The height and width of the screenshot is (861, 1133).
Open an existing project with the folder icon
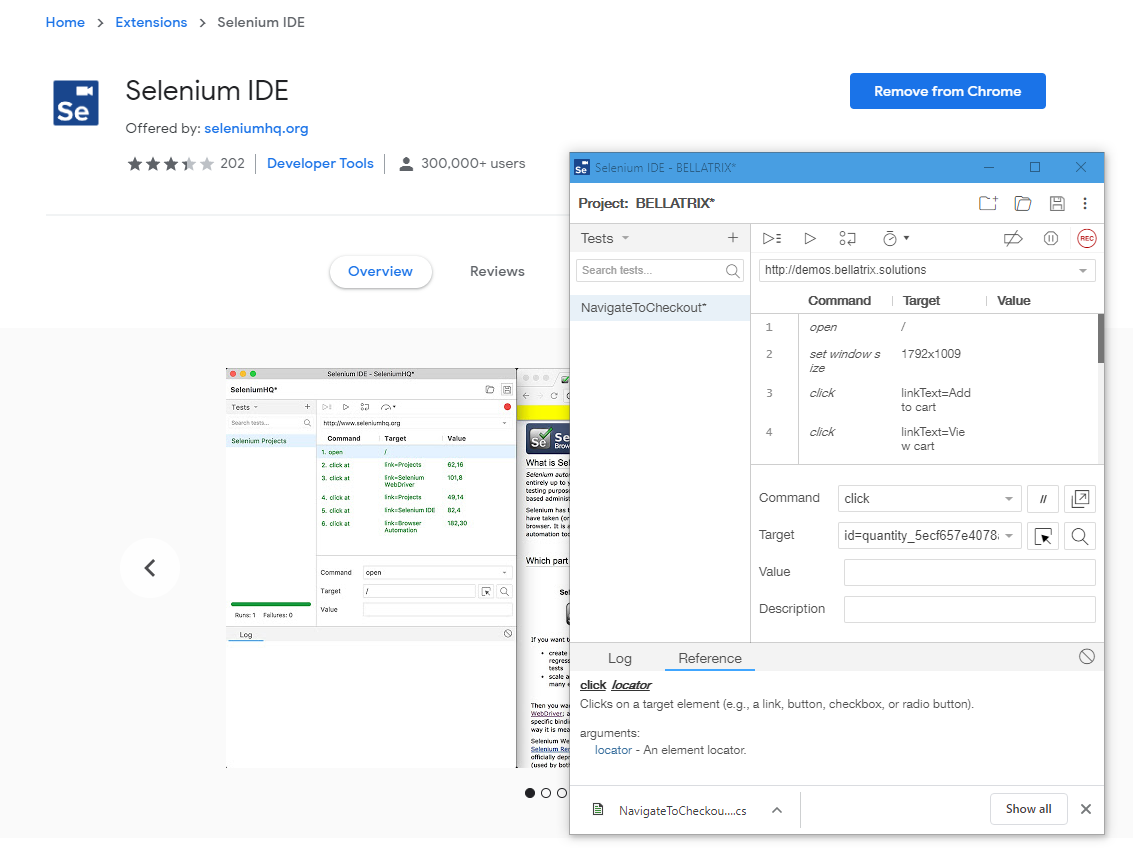pos(1022,202)
